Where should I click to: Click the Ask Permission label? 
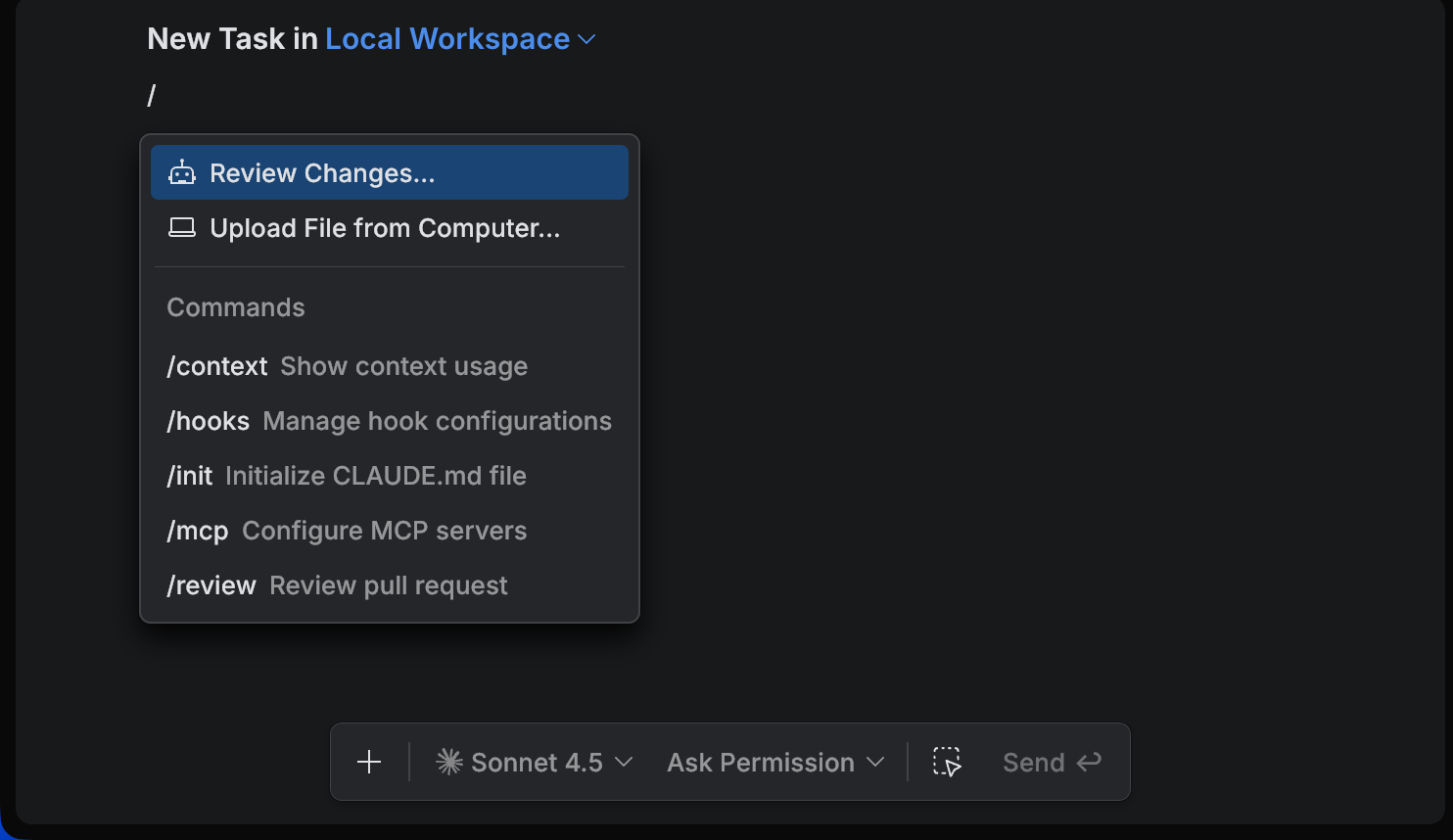tap(761, 763)
